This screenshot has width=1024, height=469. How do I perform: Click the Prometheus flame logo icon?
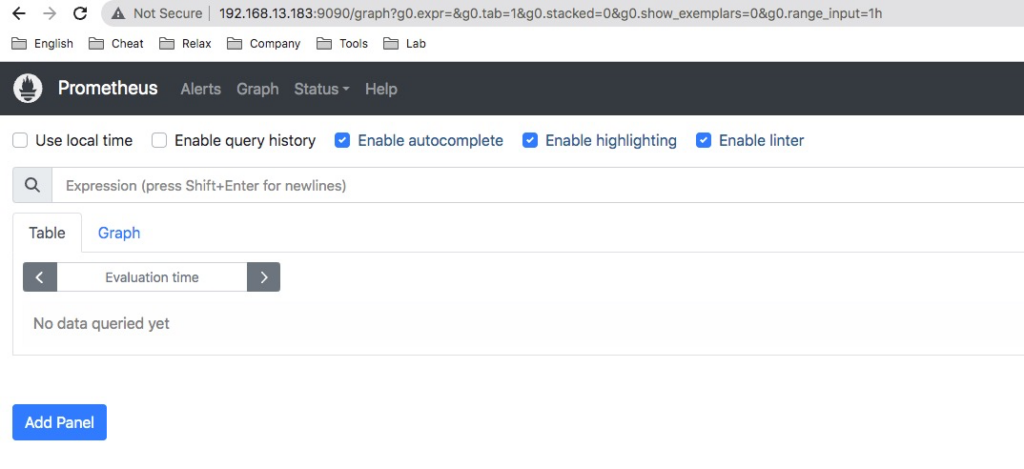27,88
